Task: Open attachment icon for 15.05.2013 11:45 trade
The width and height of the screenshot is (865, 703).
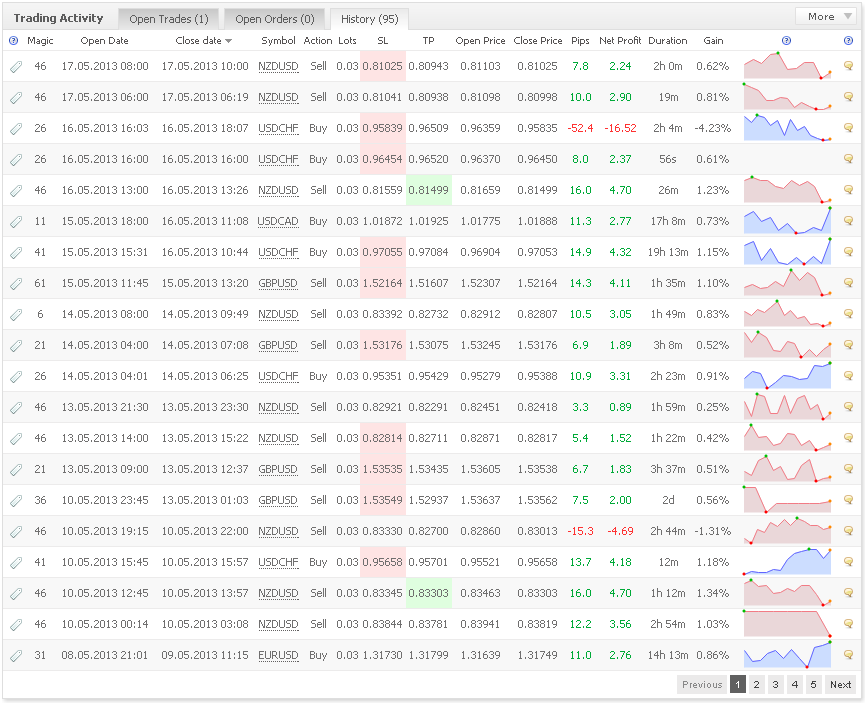Action: [17, 284]
